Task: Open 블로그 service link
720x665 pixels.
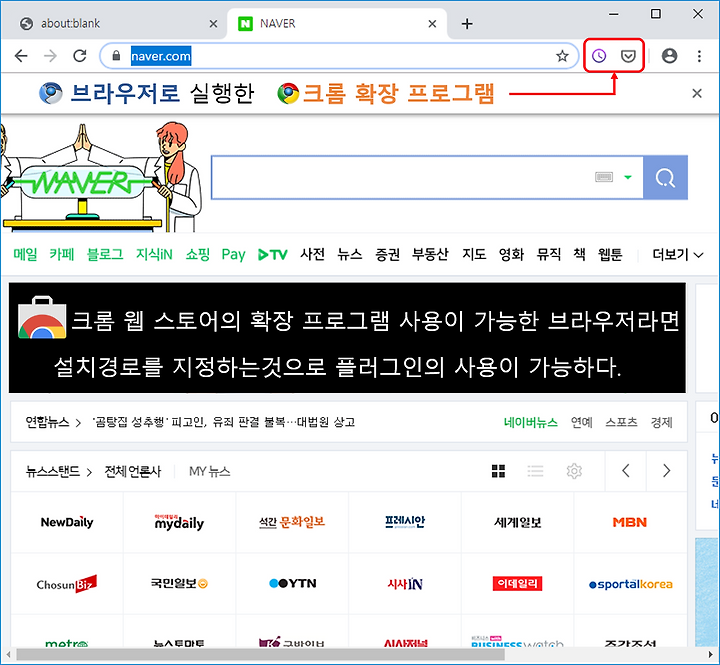Action: click(x=105, y=254)
